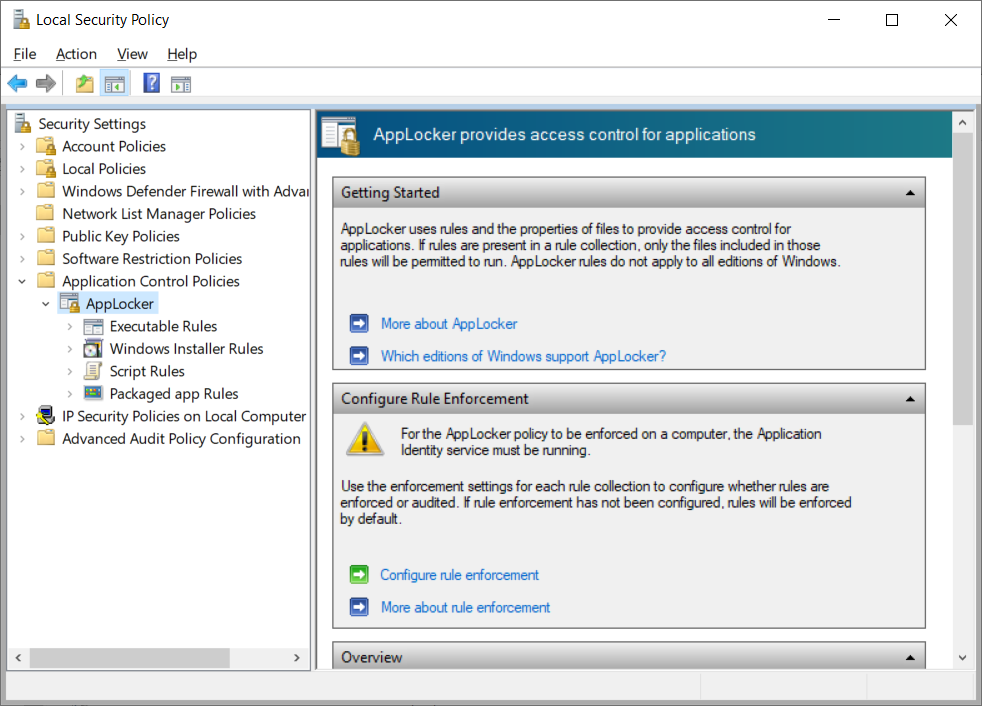Viewport: 982px width, 706px height.
Task: Click the Up one level folder icon
Action: (85, 83)
